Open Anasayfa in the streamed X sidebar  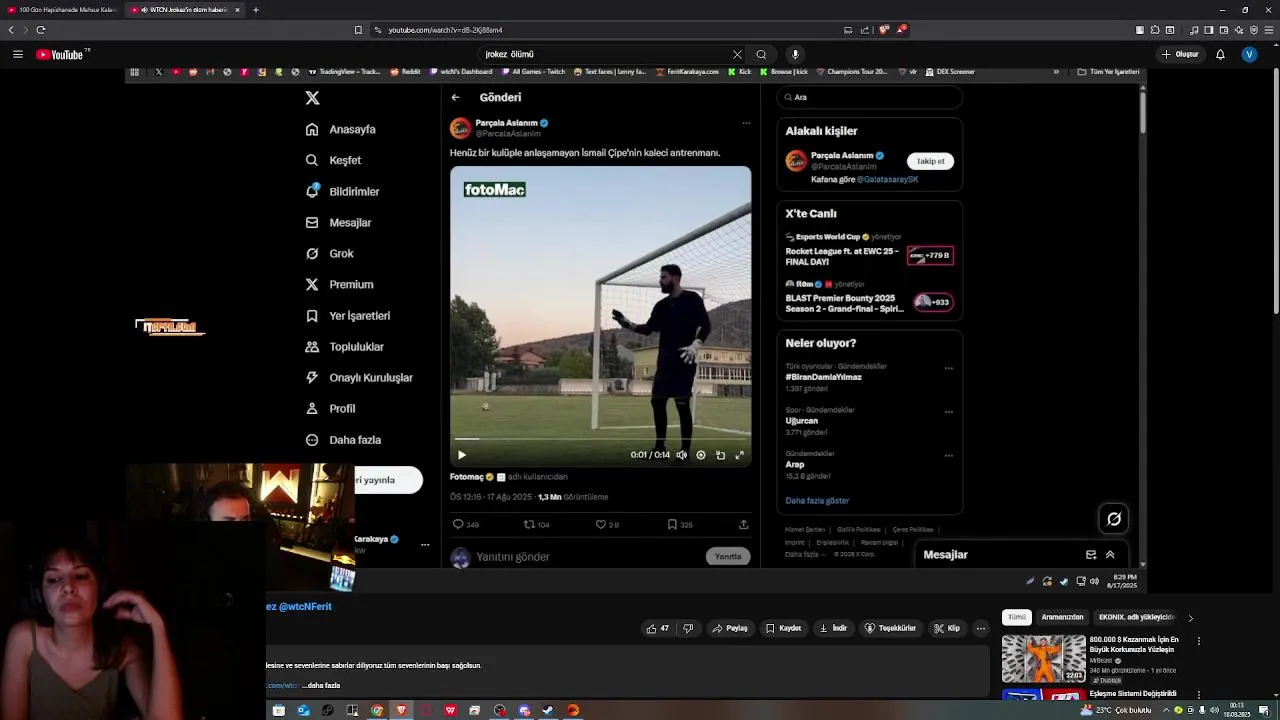click(x=341, y=129)
